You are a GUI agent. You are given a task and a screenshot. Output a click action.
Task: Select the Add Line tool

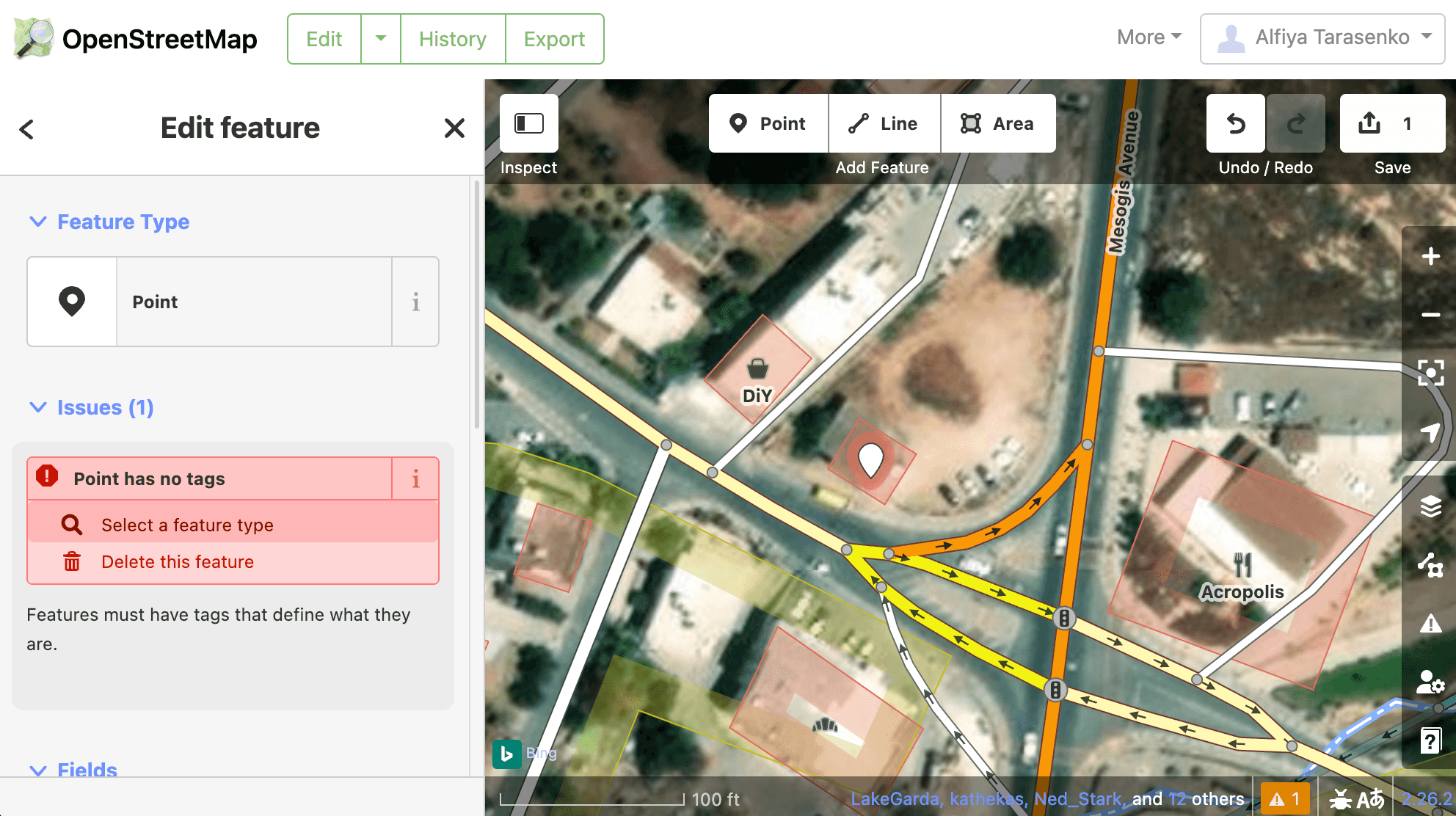point(884,123)
